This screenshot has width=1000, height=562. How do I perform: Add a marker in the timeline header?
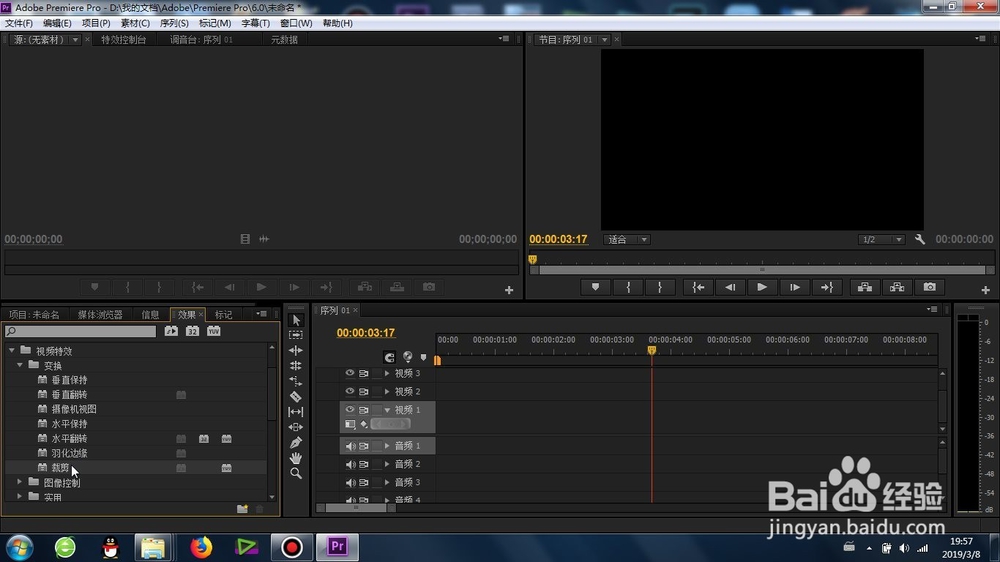click(423, 358)
